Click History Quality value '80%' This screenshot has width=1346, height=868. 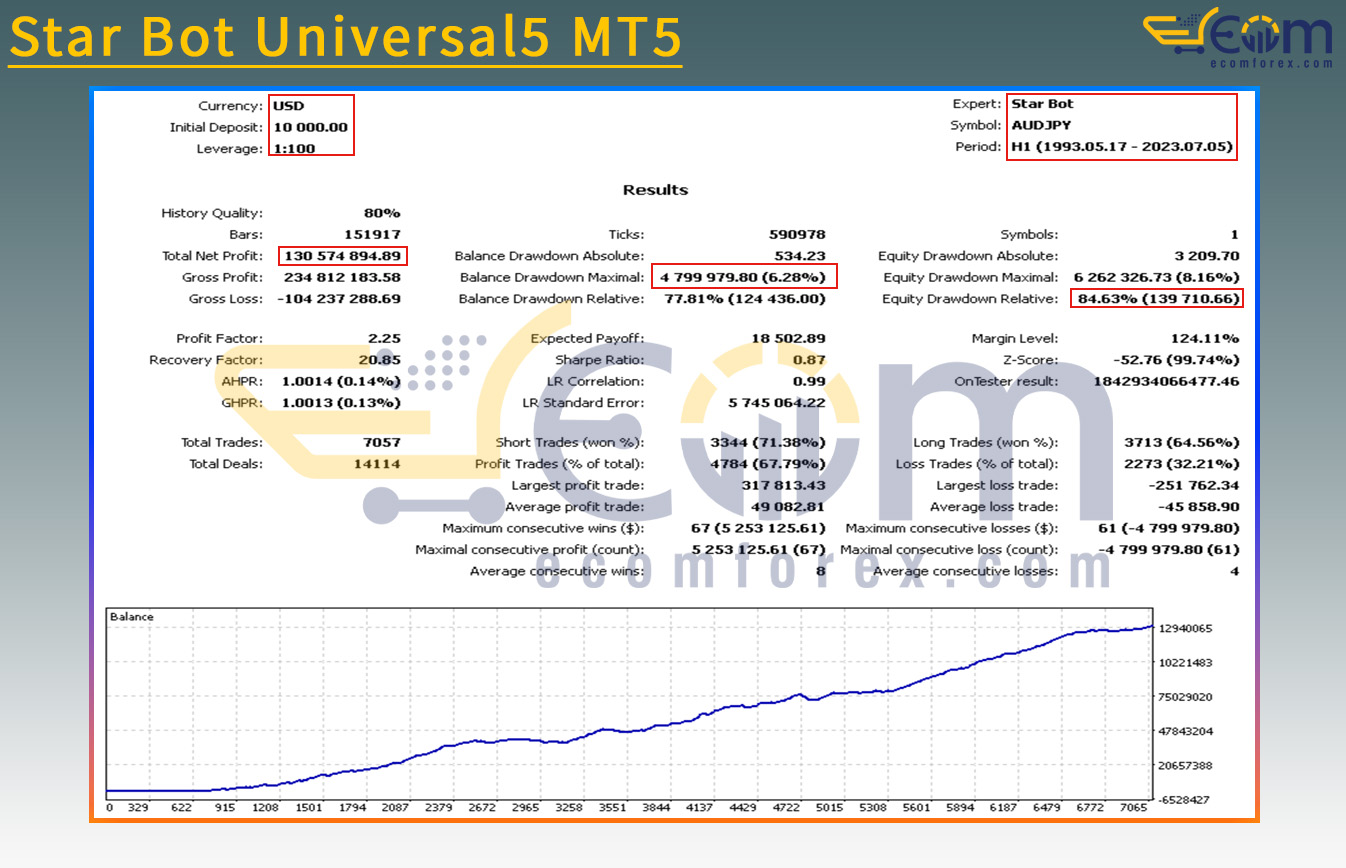pos(382,213)
